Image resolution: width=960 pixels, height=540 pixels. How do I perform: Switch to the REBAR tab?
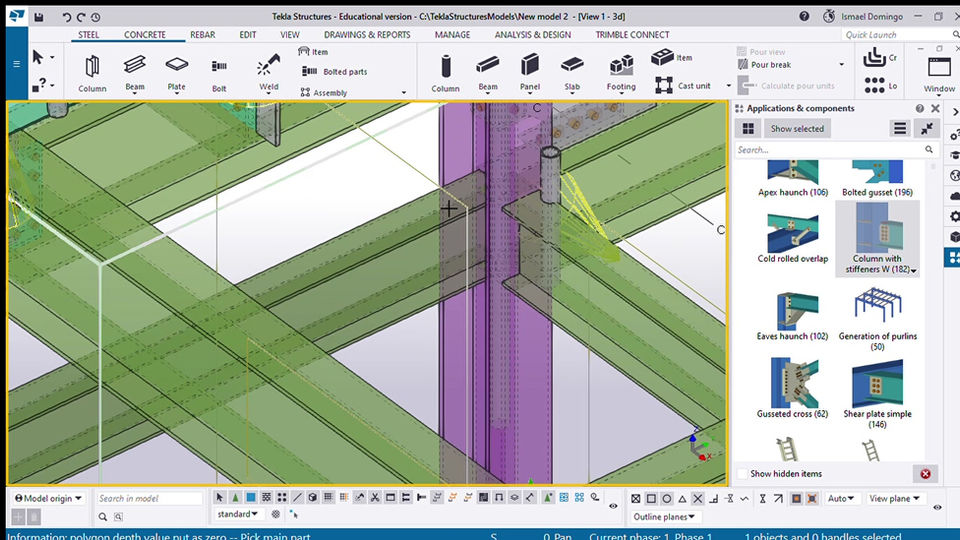pos(203,35)
